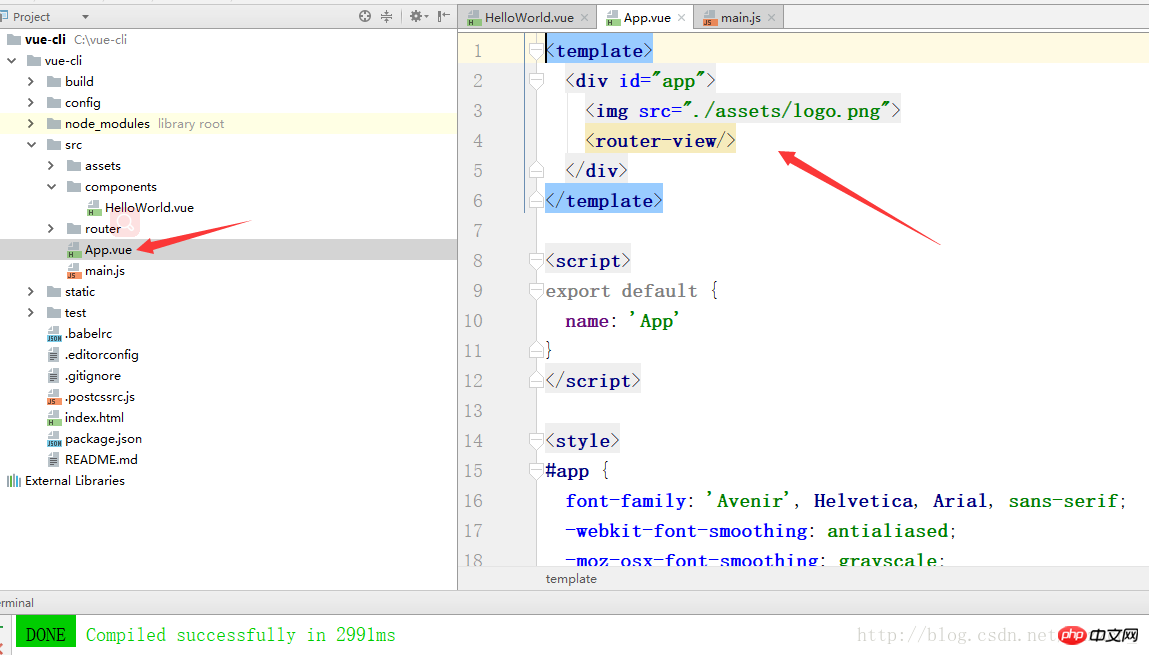Image resolution: width=1149 pixels, height=655 pixels.
Task: Select the .editorconfig file
Action: pyautogui.click(x=102, y=355)
